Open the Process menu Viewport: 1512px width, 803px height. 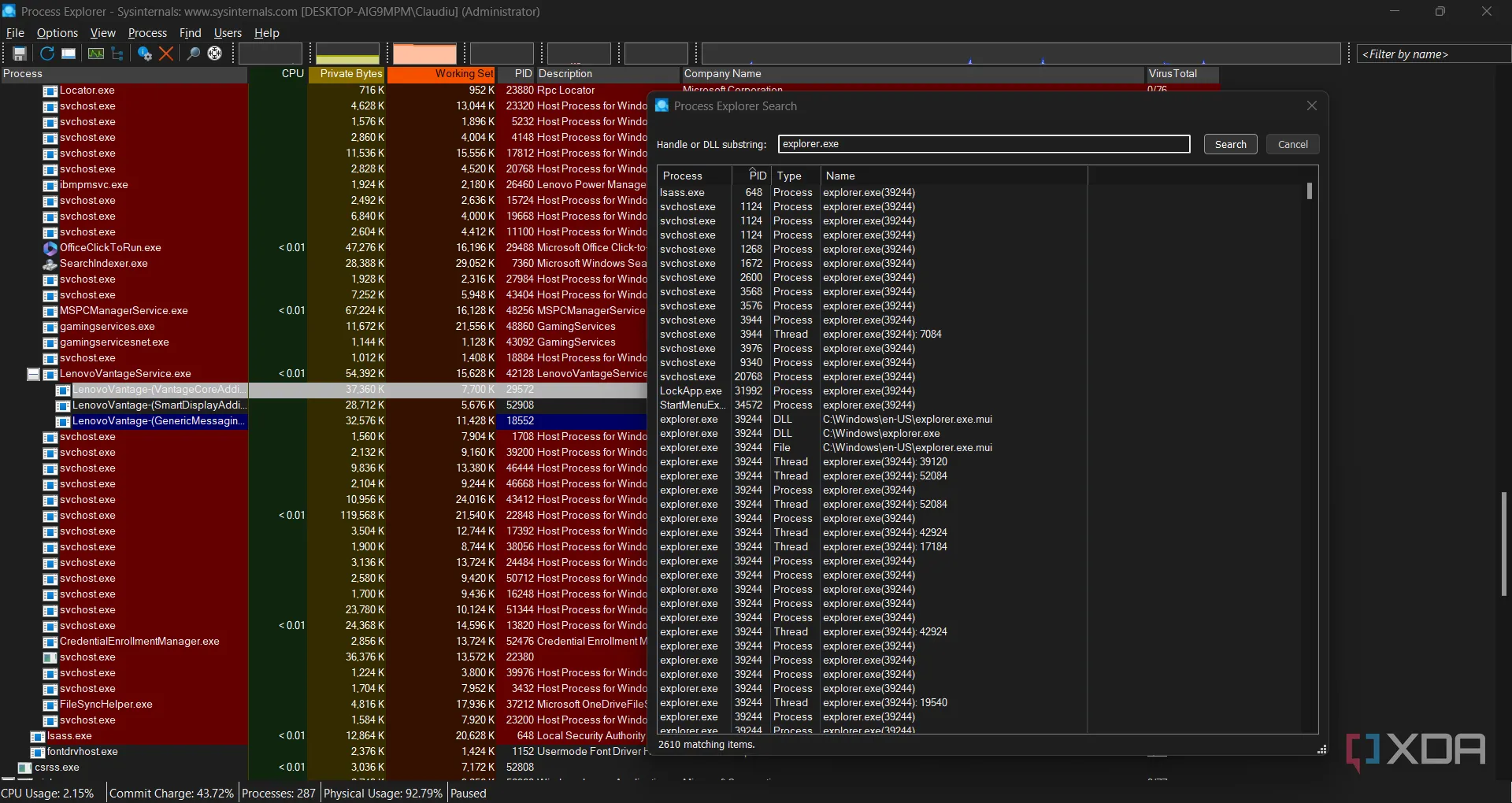pos(147,33)
